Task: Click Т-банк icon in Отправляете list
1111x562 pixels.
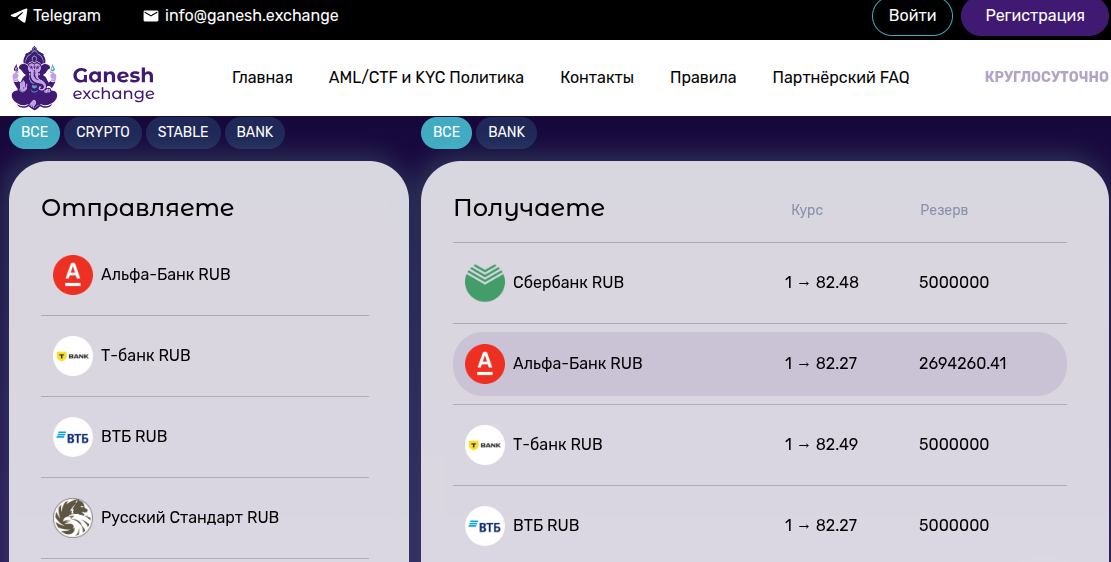Action: [x=73, y=356]
